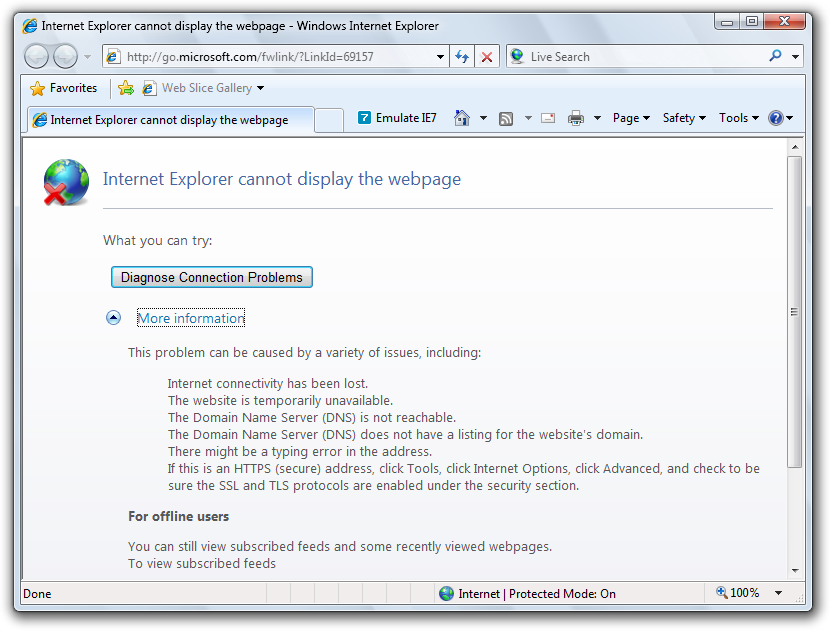Click the RSS Feeds icon
This screenshot has height=632, width=832.
pos(506,118)
